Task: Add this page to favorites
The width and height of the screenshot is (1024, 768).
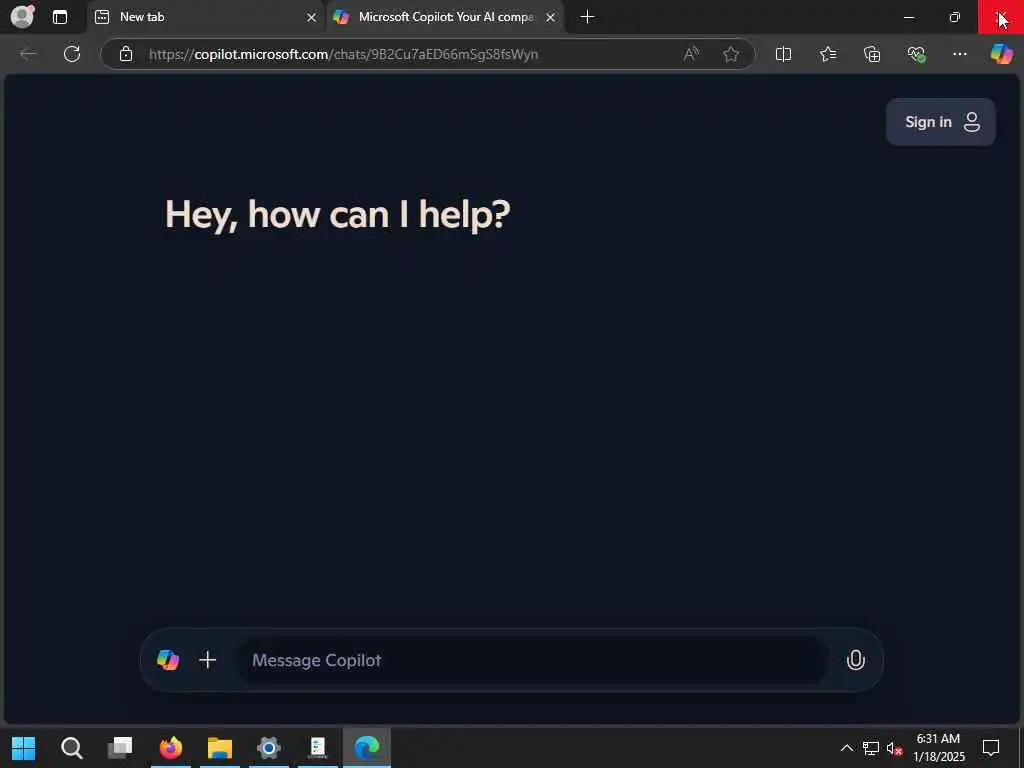Action: click(731, 54)
